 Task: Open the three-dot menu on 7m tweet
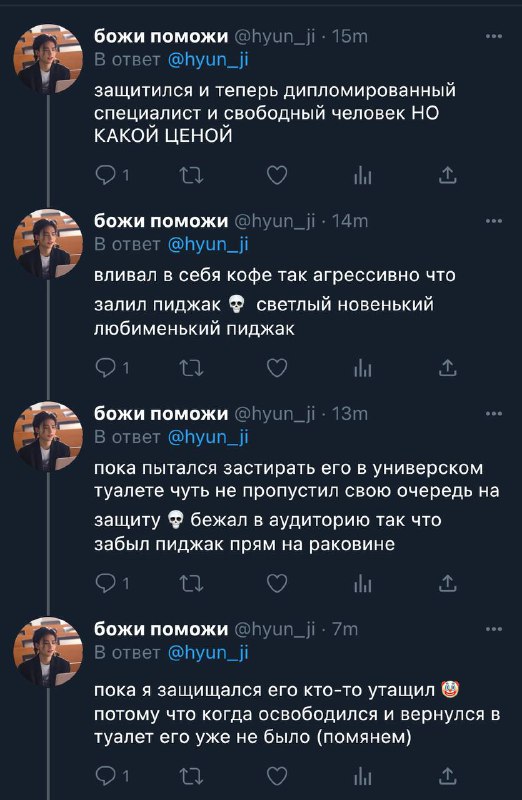click(493, 629)
